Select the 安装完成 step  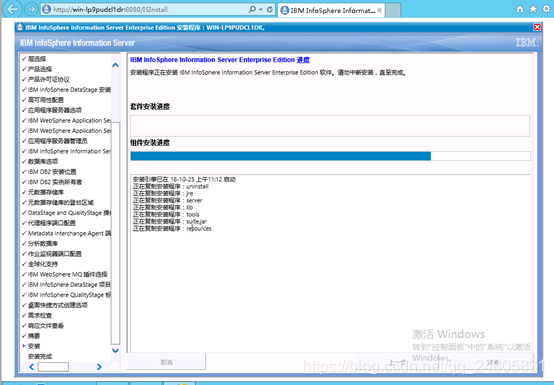[40, 356]
